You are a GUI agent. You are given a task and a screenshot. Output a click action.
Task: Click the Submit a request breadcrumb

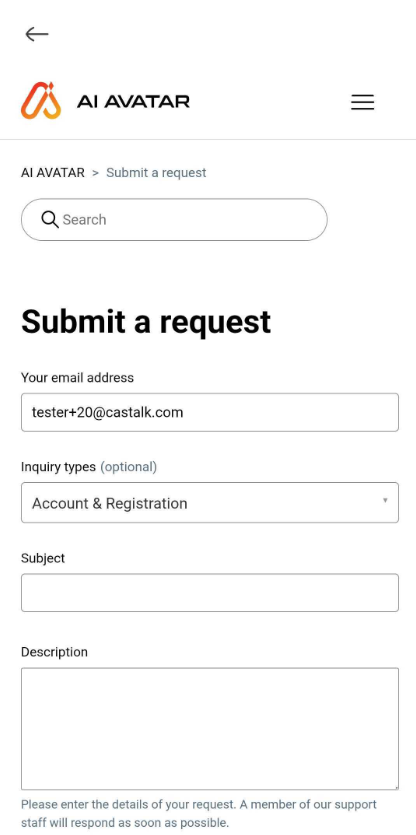click(x=156, y=173)
